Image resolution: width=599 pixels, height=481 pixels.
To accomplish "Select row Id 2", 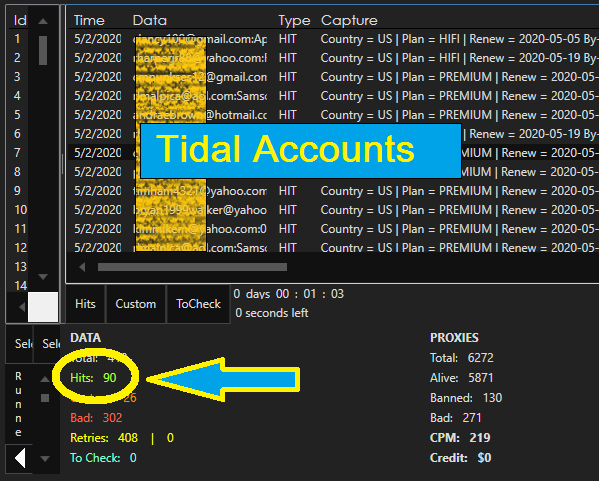I will coord(17,58).
